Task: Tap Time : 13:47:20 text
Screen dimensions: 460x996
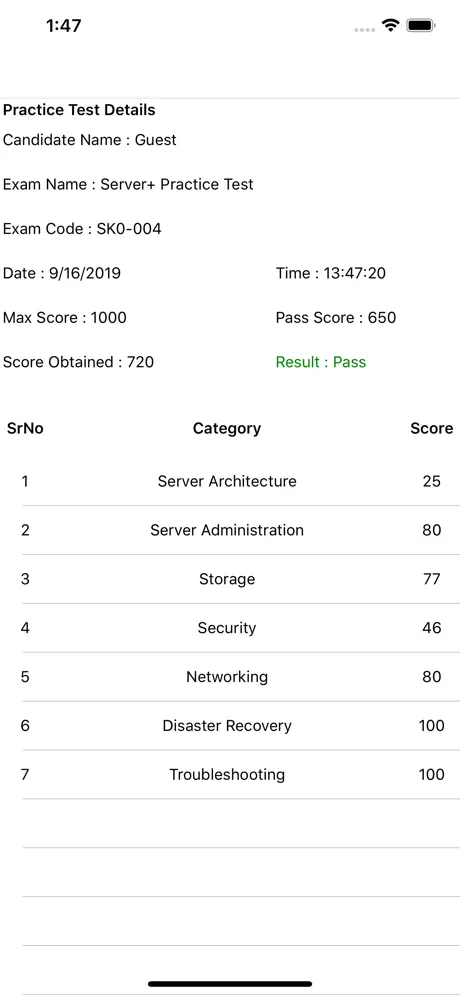Action: [x=330, y=273]
